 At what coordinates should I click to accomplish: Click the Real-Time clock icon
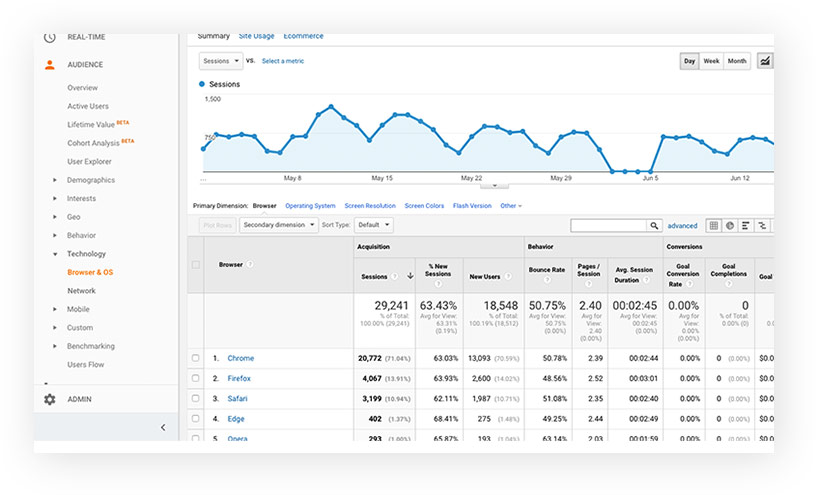[50, 38]
